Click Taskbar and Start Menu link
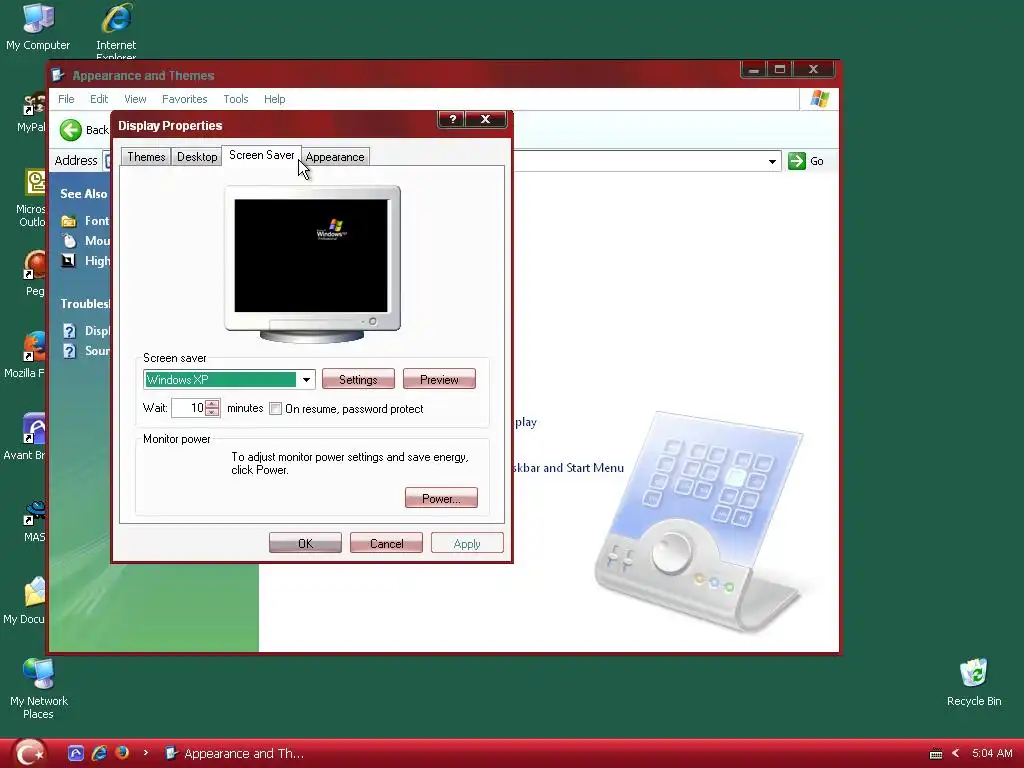Screen dimensions: 1024x768 (569, 468)
